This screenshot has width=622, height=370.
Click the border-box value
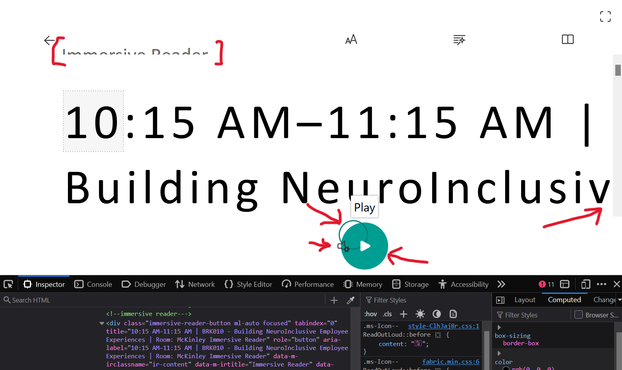coord(521,343)
